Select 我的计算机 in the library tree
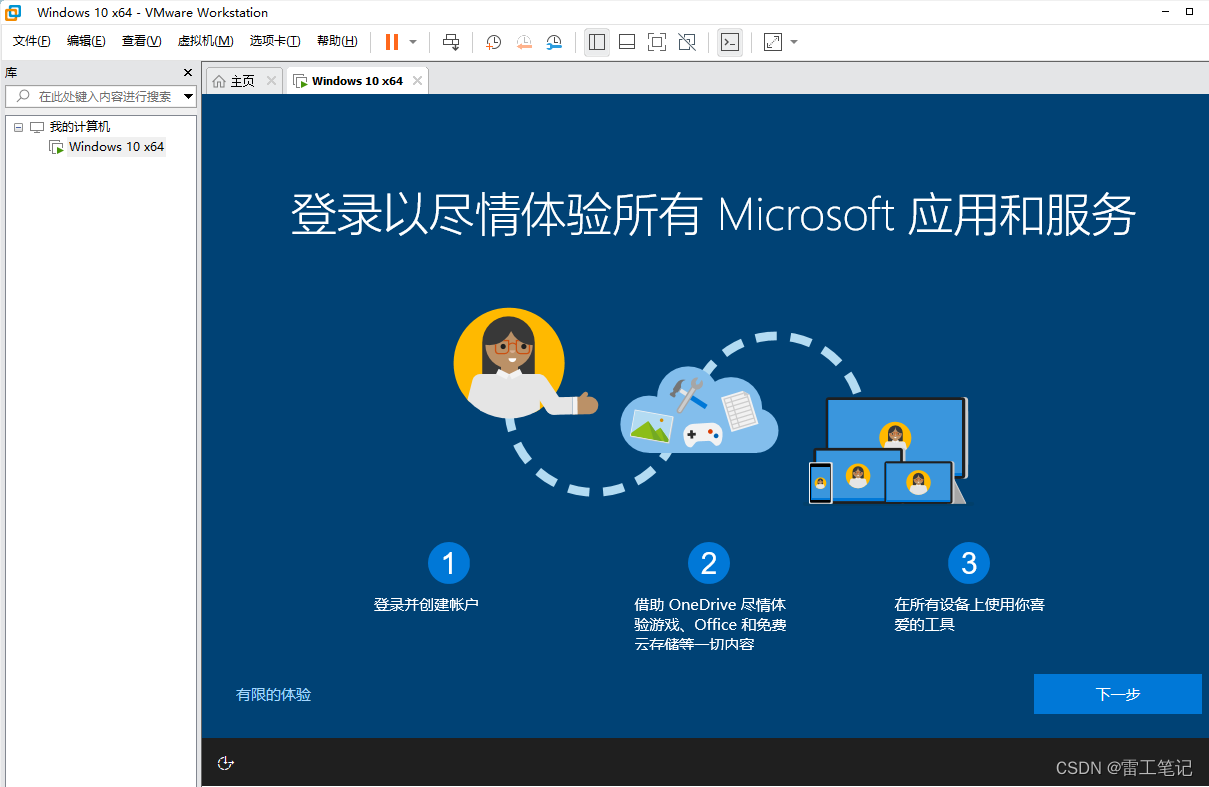The image size is (1209, 787). (x=80, y=127)
